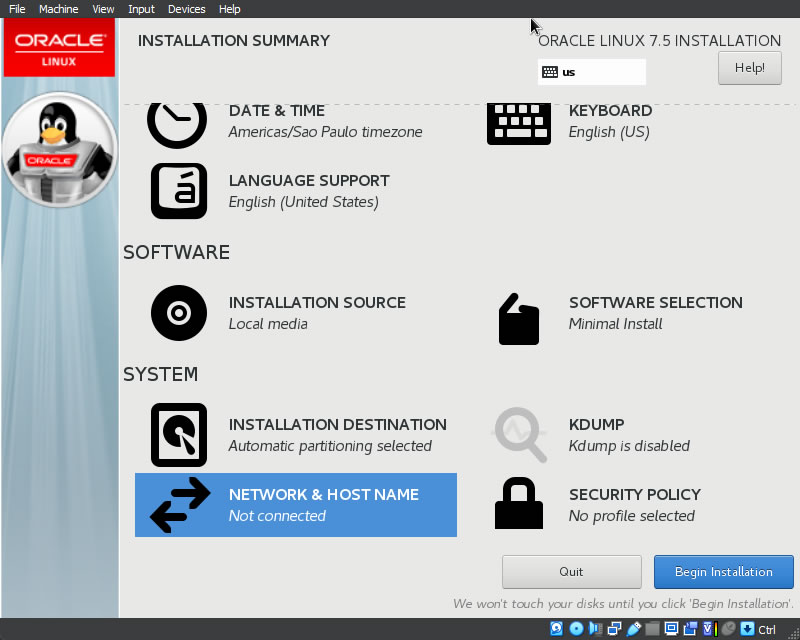Screen dimensions: 800x640
Task: Click the mouse integration status icon
Action: coord(729,628)
